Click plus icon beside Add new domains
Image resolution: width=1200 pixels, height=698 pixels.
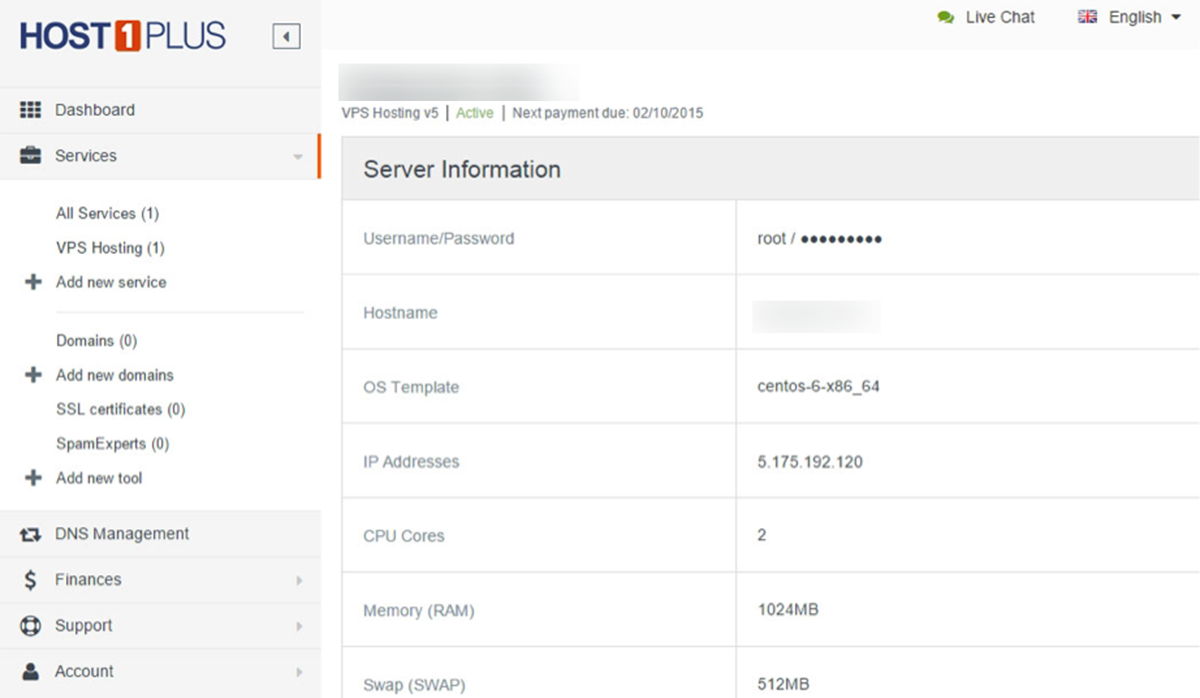coord(33,375)
